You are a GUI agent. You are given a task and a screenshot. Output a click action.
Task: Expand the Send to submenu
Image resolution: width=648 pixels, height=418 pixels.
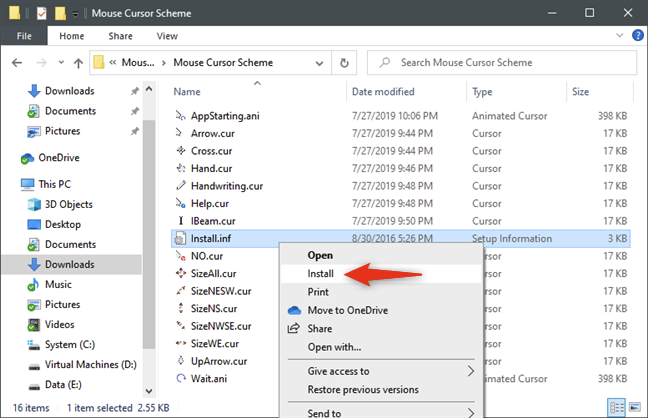click(381, 413)
